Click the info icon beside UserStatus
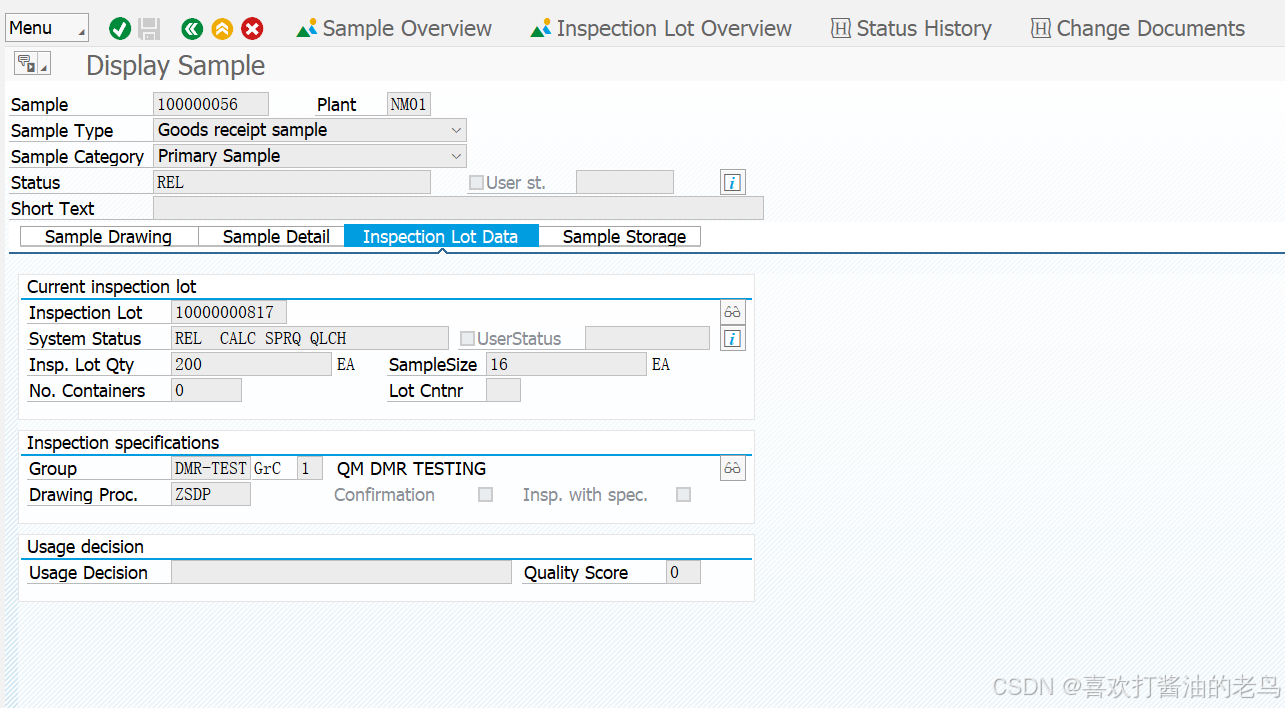This screenshot has height=708, width=1285. tap(733, 339)
